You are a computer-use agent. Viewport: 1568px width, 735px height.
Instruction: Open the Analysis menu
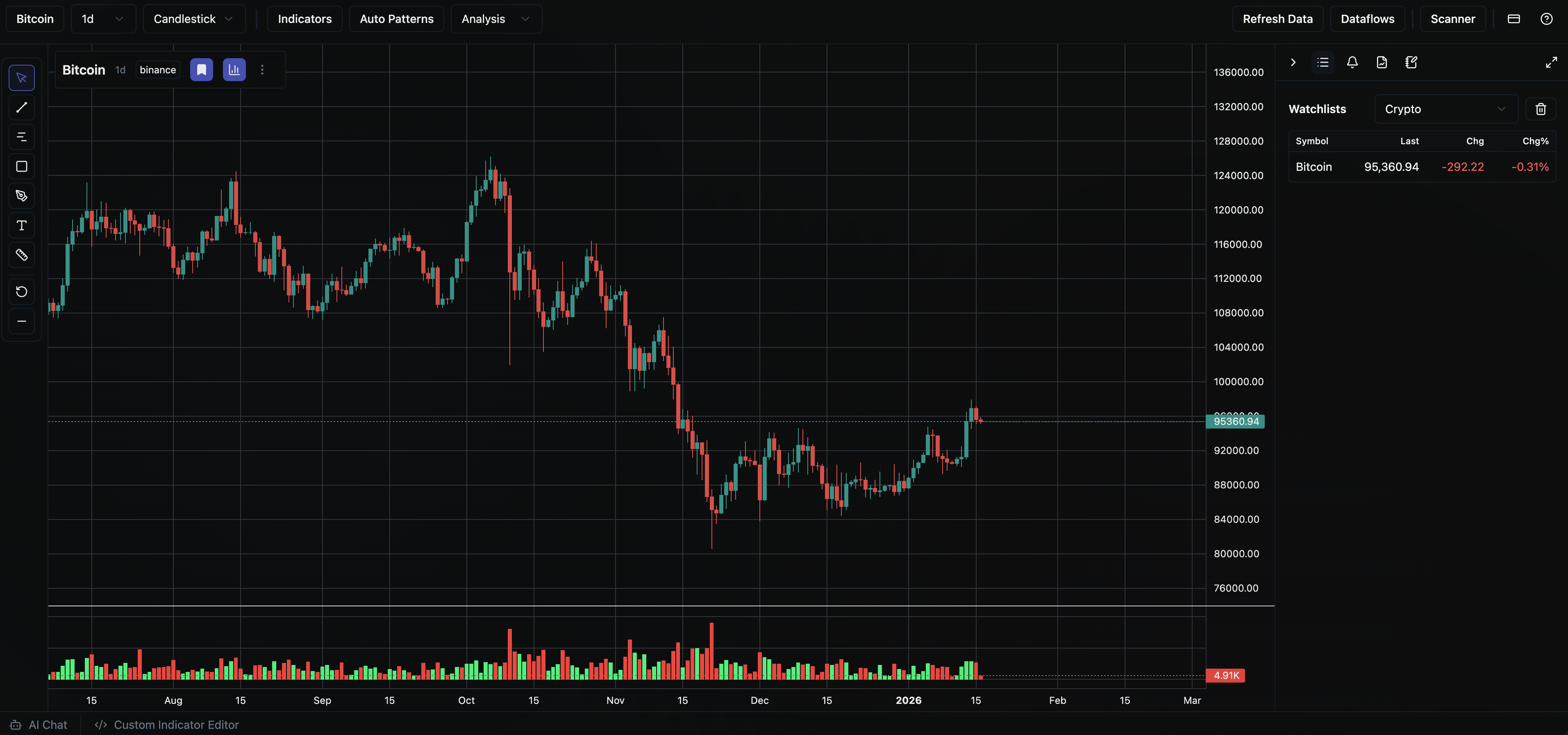click(x=495, y=19)
